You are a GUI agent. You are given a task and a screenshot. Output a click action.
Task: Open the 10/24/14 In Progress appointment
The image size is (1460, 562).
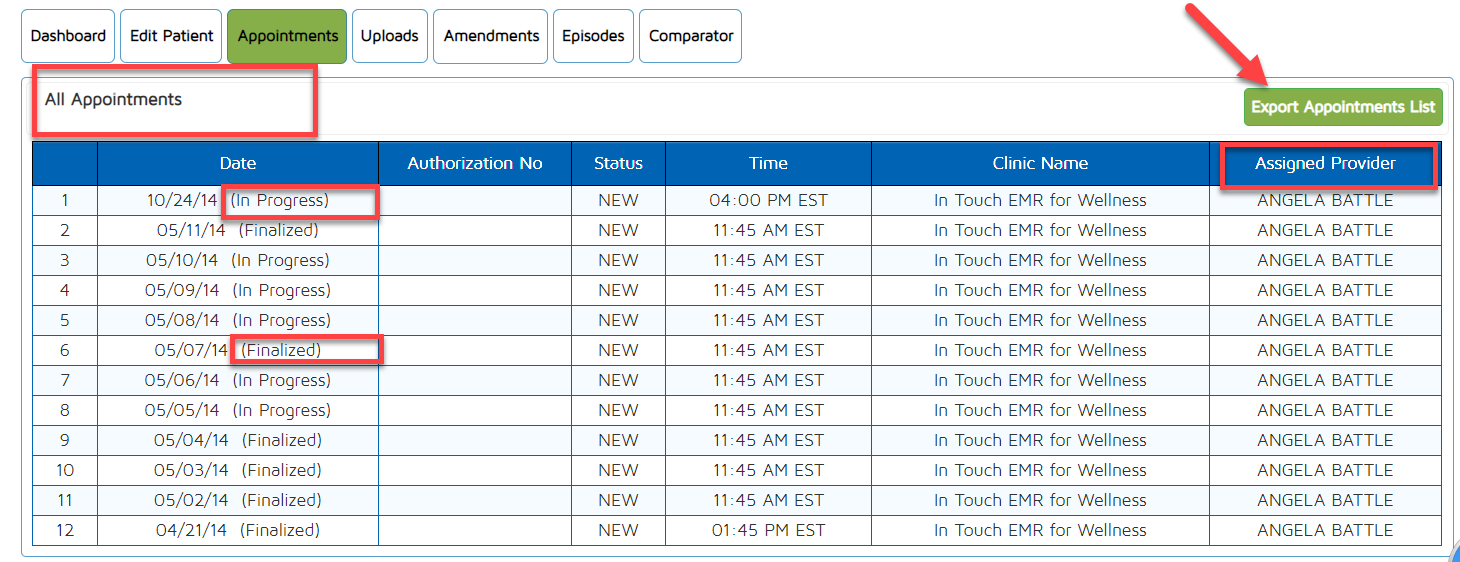(x=237, y=200)
